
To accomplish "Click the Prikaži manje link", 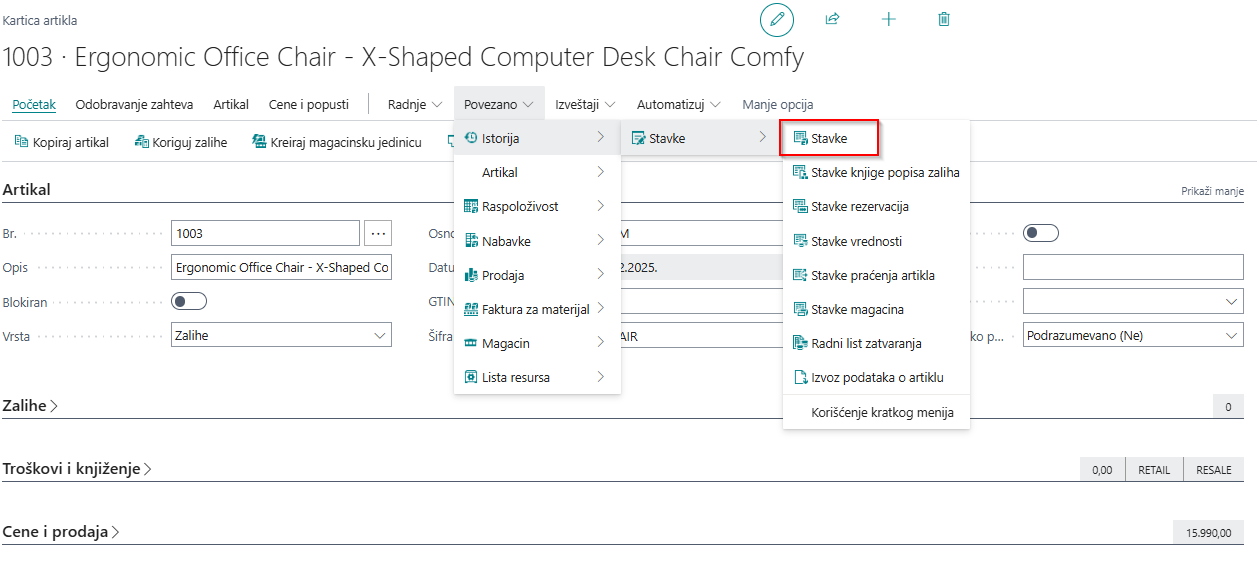I will tap(1212, 191).
